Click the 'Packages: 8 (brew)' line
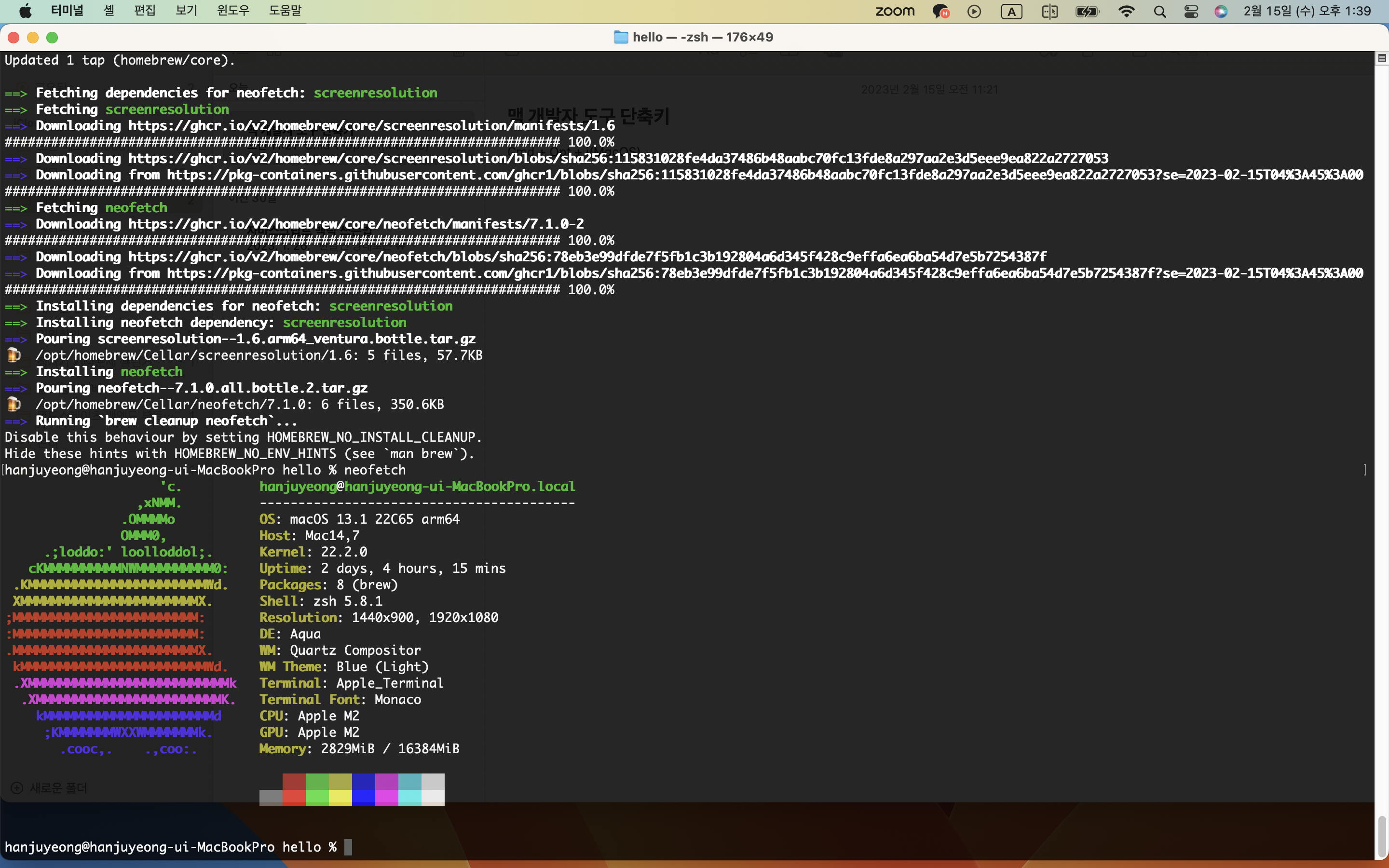The width and height of the screenshot is (1389, 868). point(328,584)
